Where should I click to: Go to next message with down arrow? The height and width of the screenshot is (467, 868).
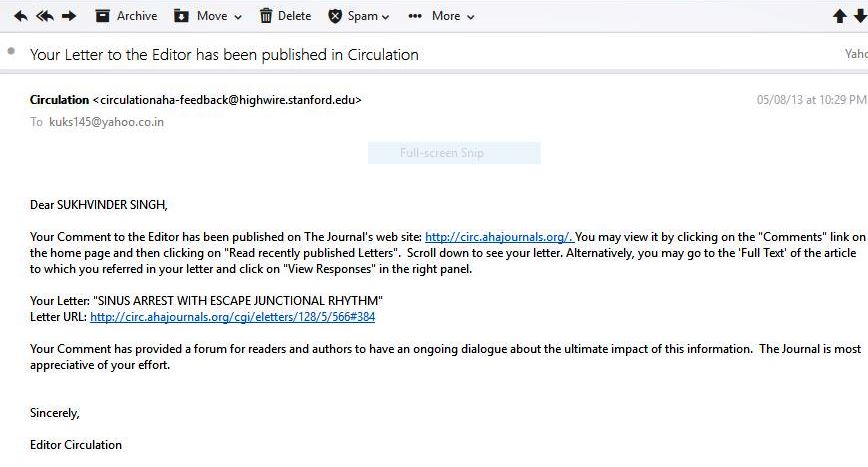click(x=861, y=16)
